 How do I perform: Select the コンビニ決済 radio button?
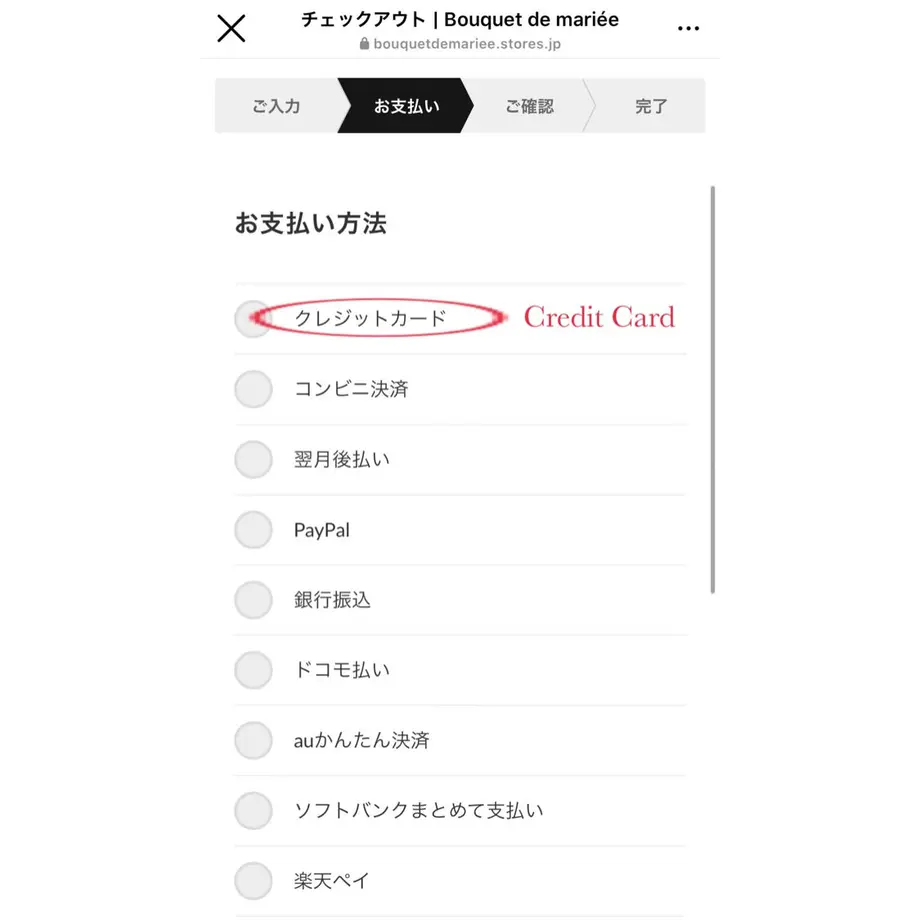[253, 389]
